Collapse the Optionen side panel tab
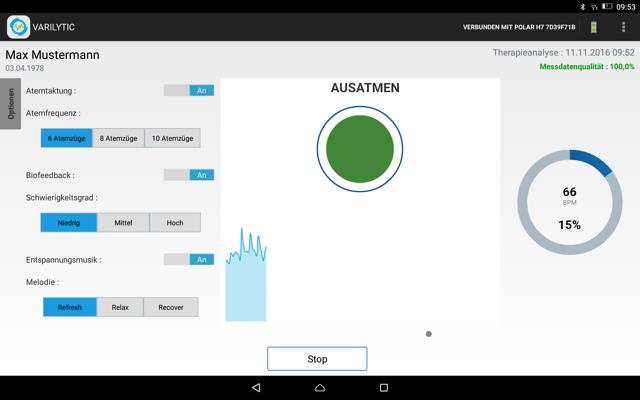The width and height of the screenshot is (640, 400). (11, 101)
